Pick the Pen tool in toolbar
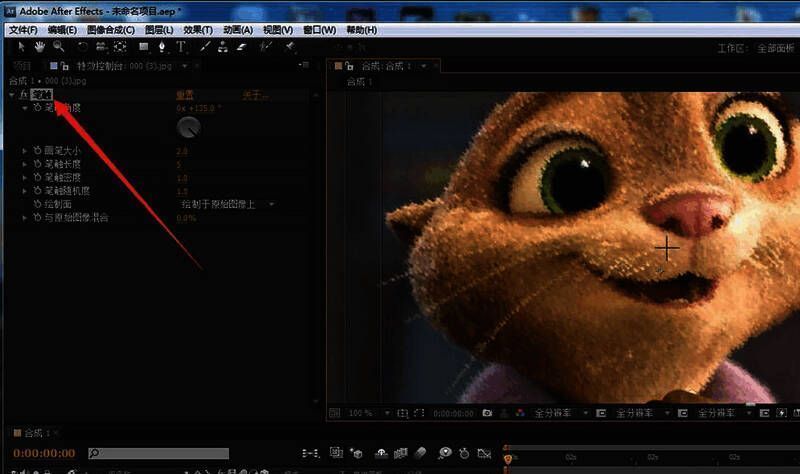The height and width of the screenshot is (474, 800). (x=162, y=46)
